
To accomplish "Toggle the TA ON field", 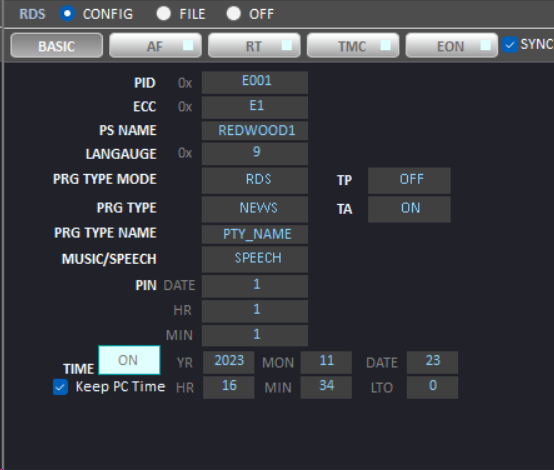I will (409, 209).
